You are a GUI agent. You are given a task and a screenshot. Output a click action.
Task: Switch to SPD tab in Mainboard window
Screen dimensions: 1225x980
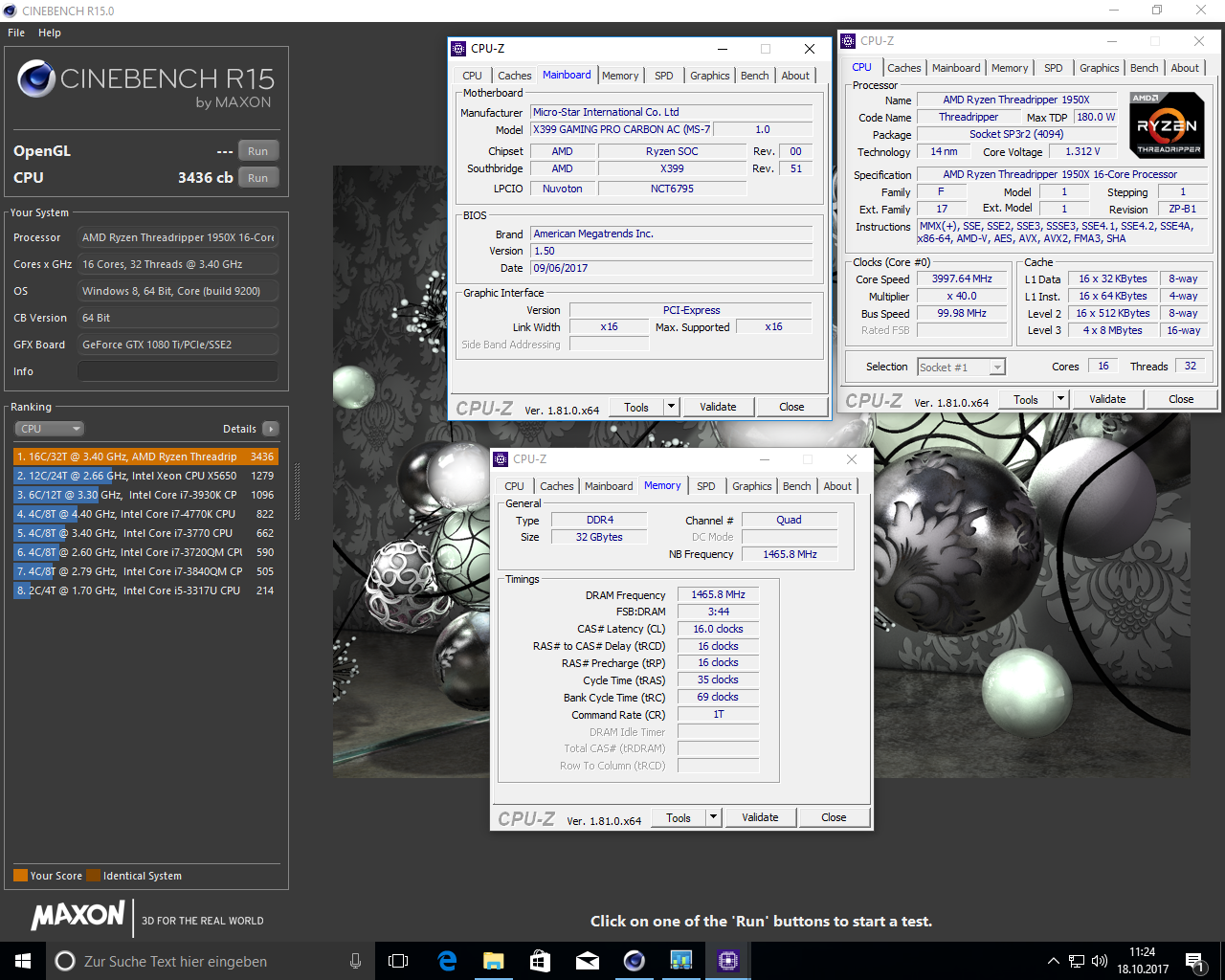tap(664, 76)
